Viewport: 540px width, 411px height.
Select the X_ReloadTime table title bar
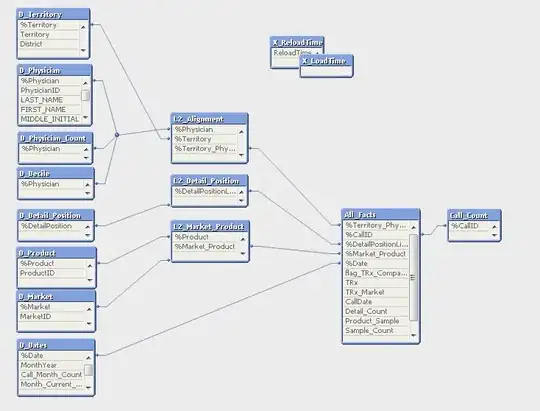[297, 43]
